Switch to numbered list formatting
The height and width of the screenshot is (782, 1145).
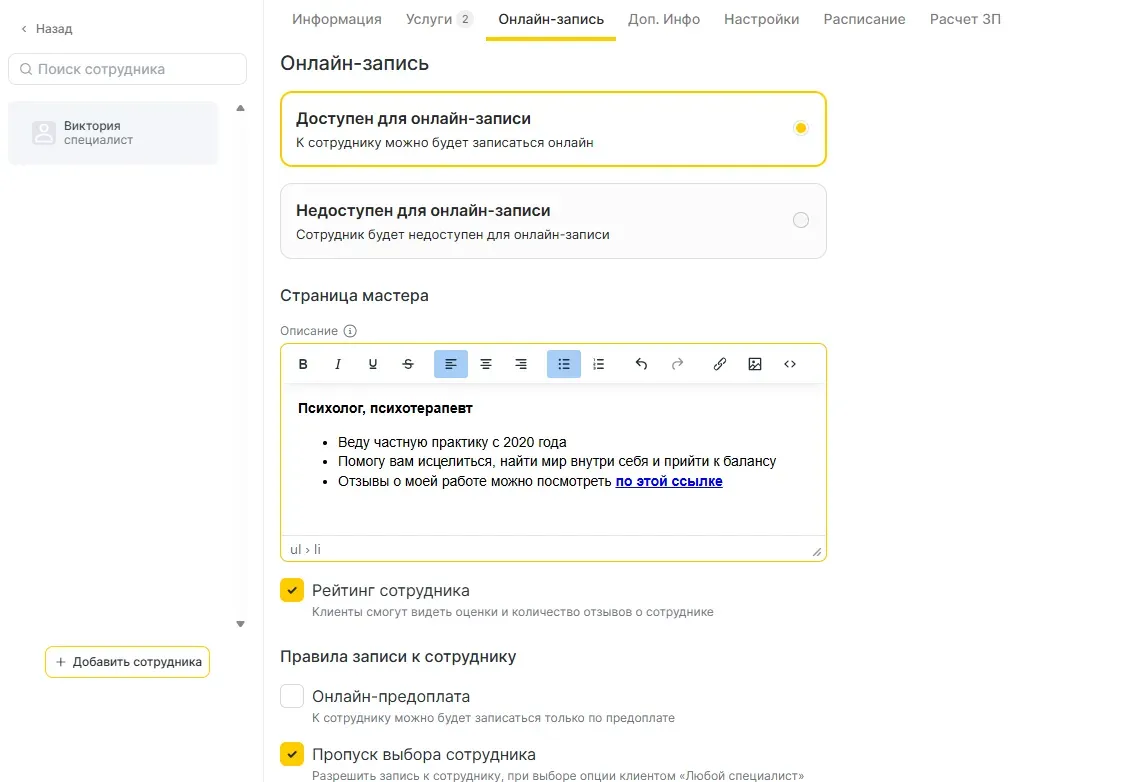pos(599,364)
